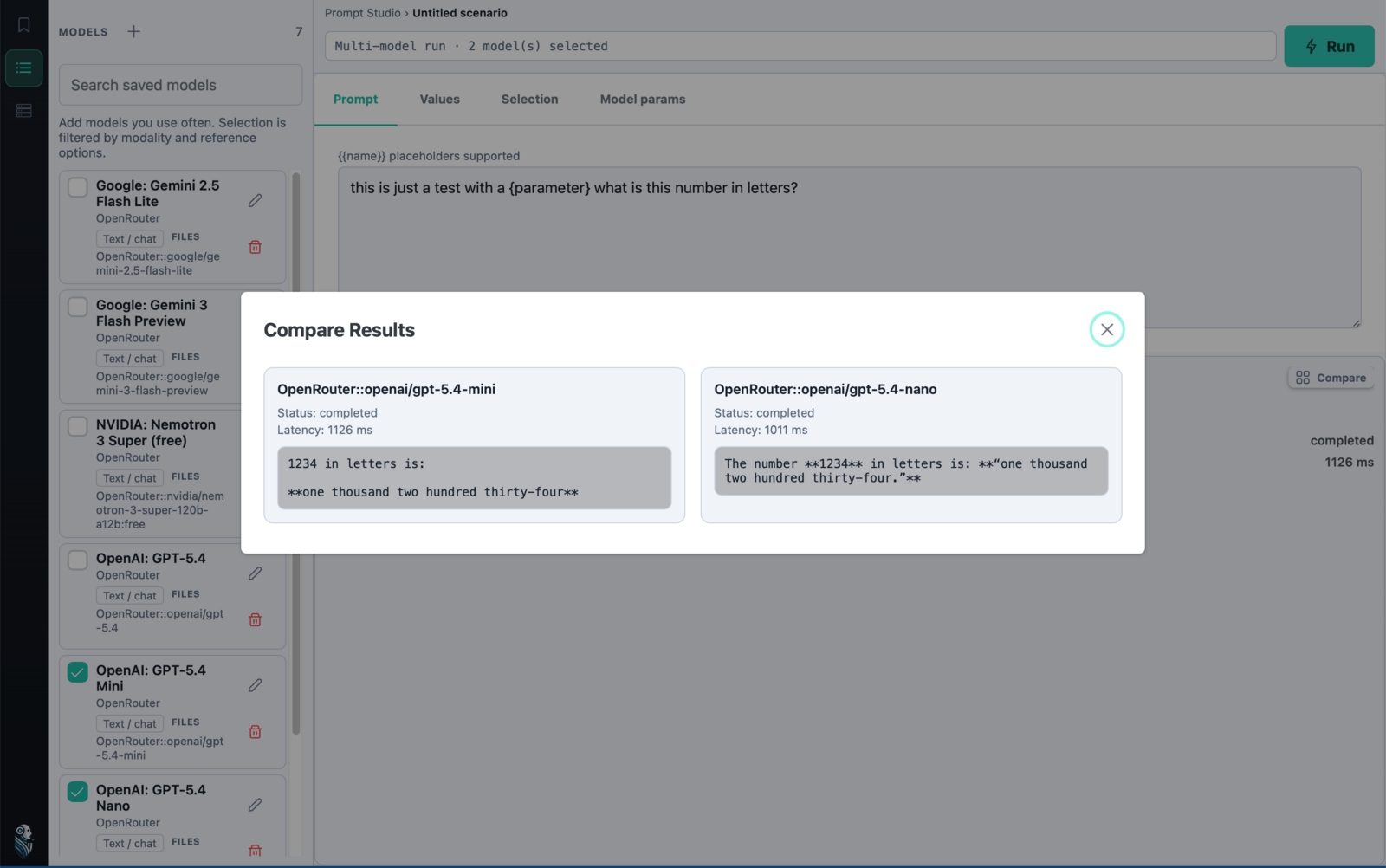The height and width of the screenshot is (868, 1386).
Task: Delete the GPT-5.4 Mini model
Action: tap(255, 732)
